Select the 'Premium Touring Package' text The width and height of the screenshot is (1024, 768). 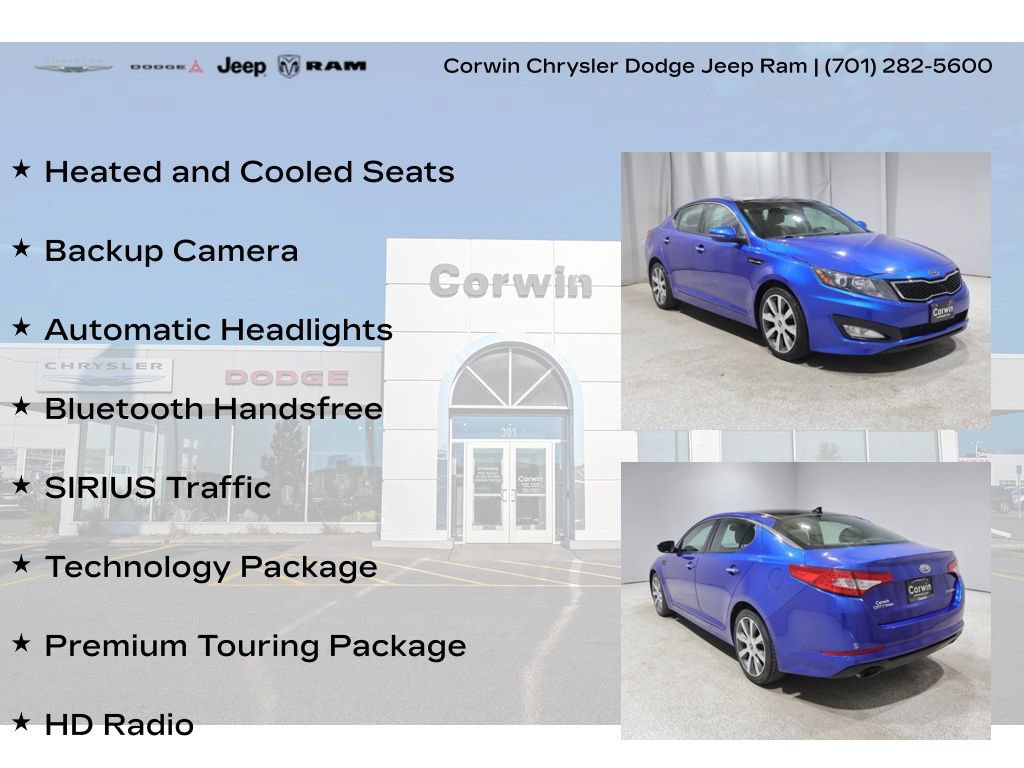pyautogui.click(x=255, y=646)
